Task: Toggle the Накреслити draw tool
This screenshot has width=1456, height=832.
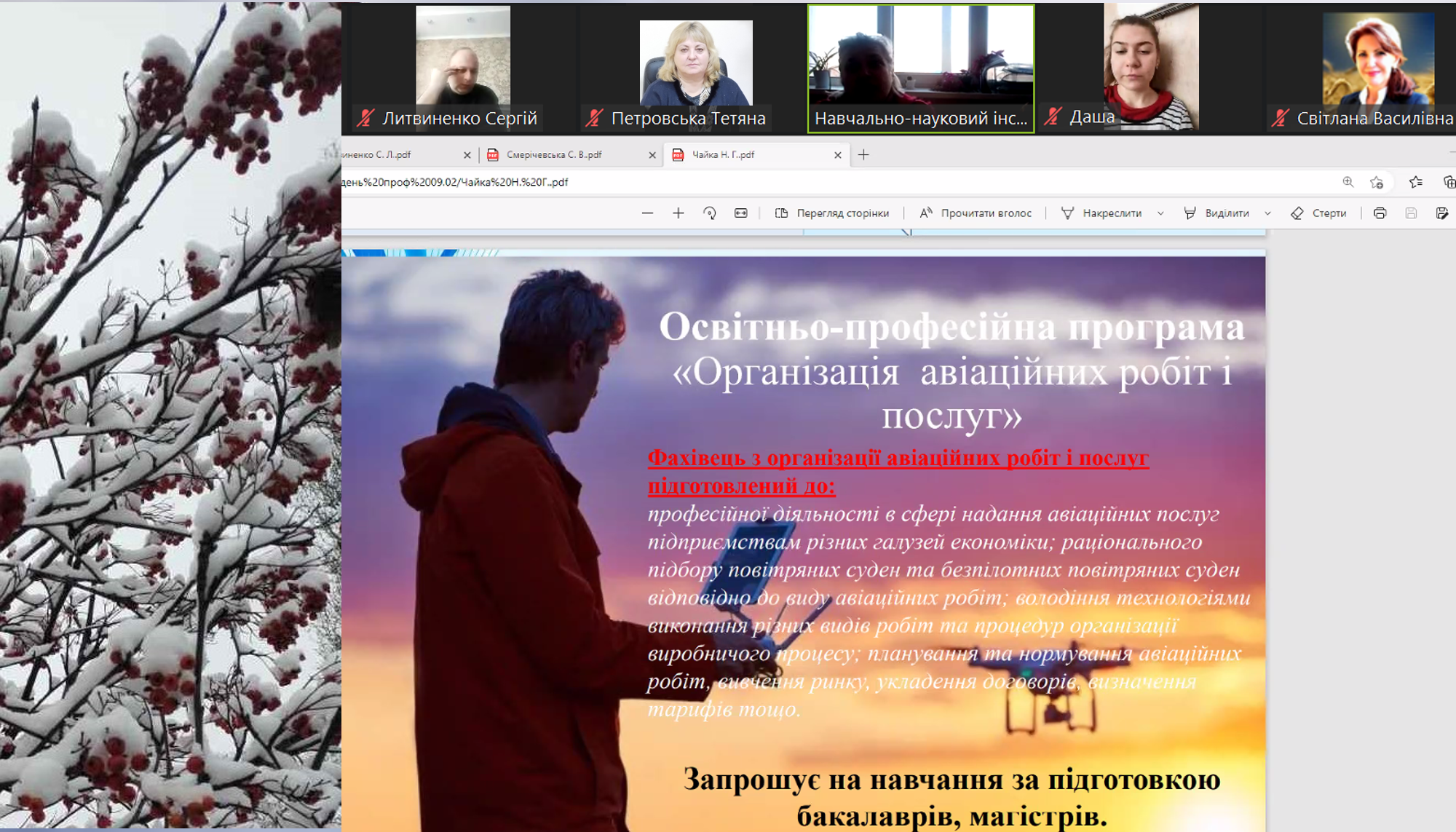Action: tap(1102, 213)
